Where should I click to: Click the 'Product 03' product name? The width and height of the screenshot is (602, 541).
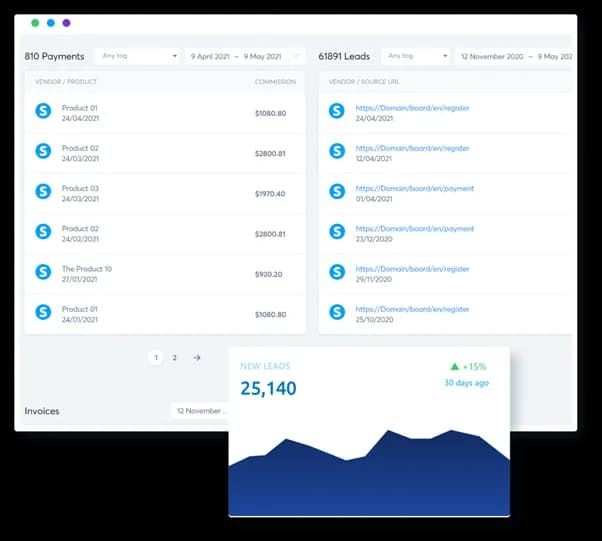point(80,189)
